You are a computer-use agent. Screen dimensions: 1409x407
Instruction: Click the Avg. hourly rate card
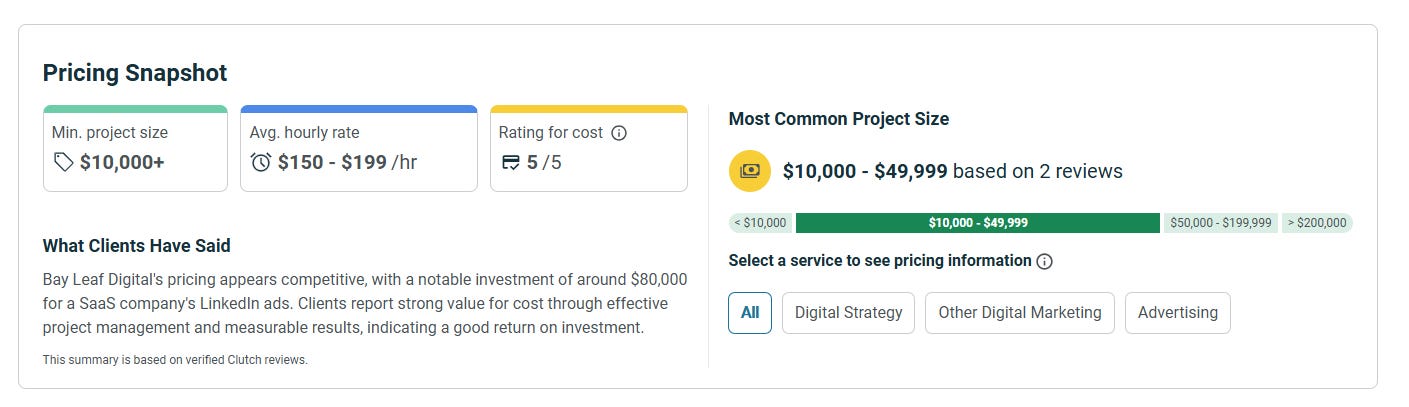358,148
